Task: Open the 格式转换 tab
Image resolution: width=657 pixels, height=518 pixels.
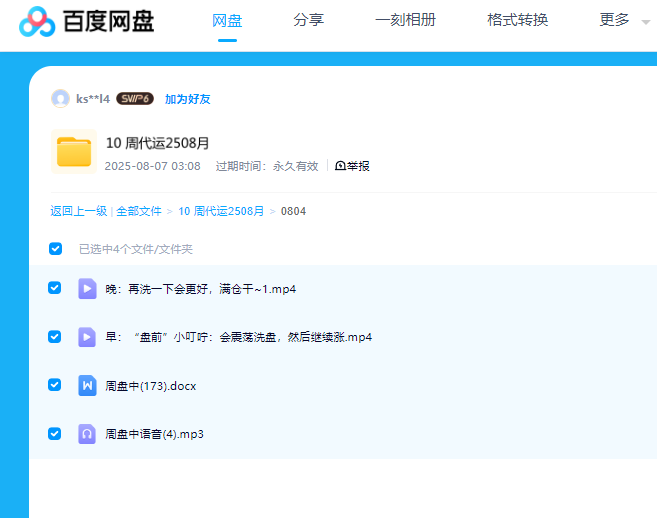Action: [517, 20]
